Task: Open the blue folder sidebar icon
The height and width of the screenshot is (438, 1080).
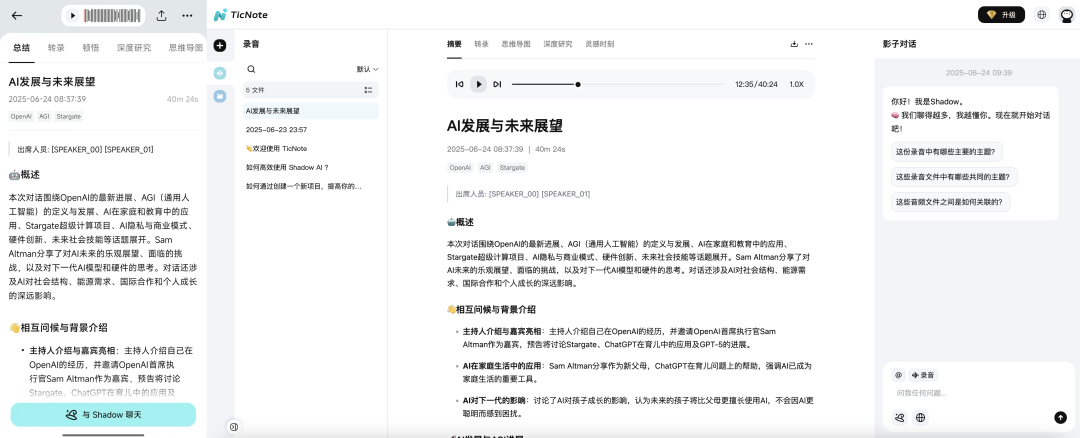Action: tap(220, 96)
